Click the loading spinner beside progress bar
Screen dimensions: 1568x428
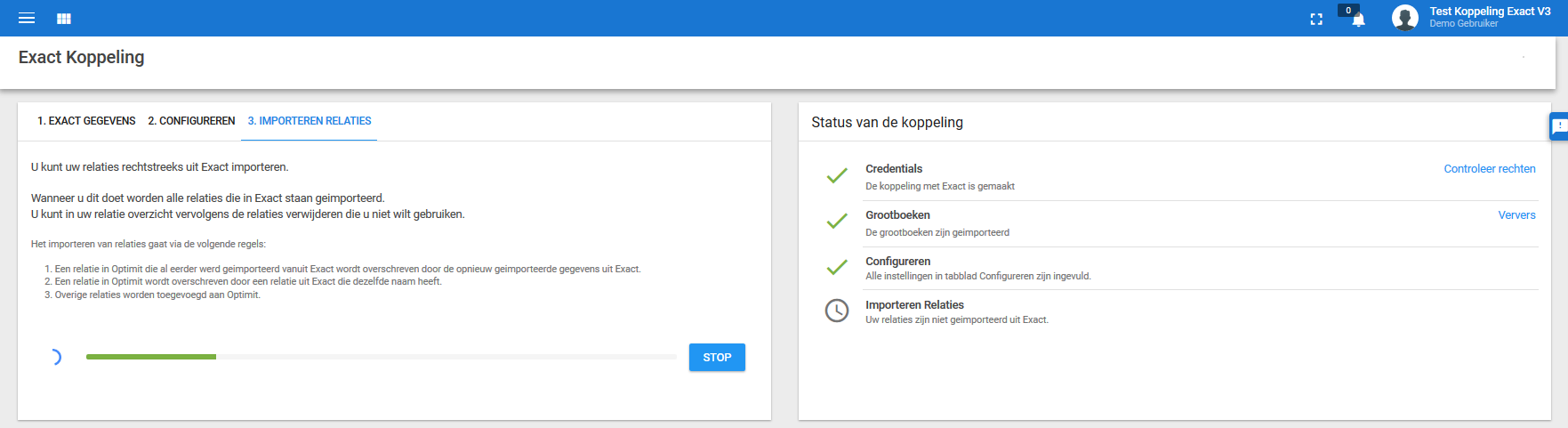point(54,357)
